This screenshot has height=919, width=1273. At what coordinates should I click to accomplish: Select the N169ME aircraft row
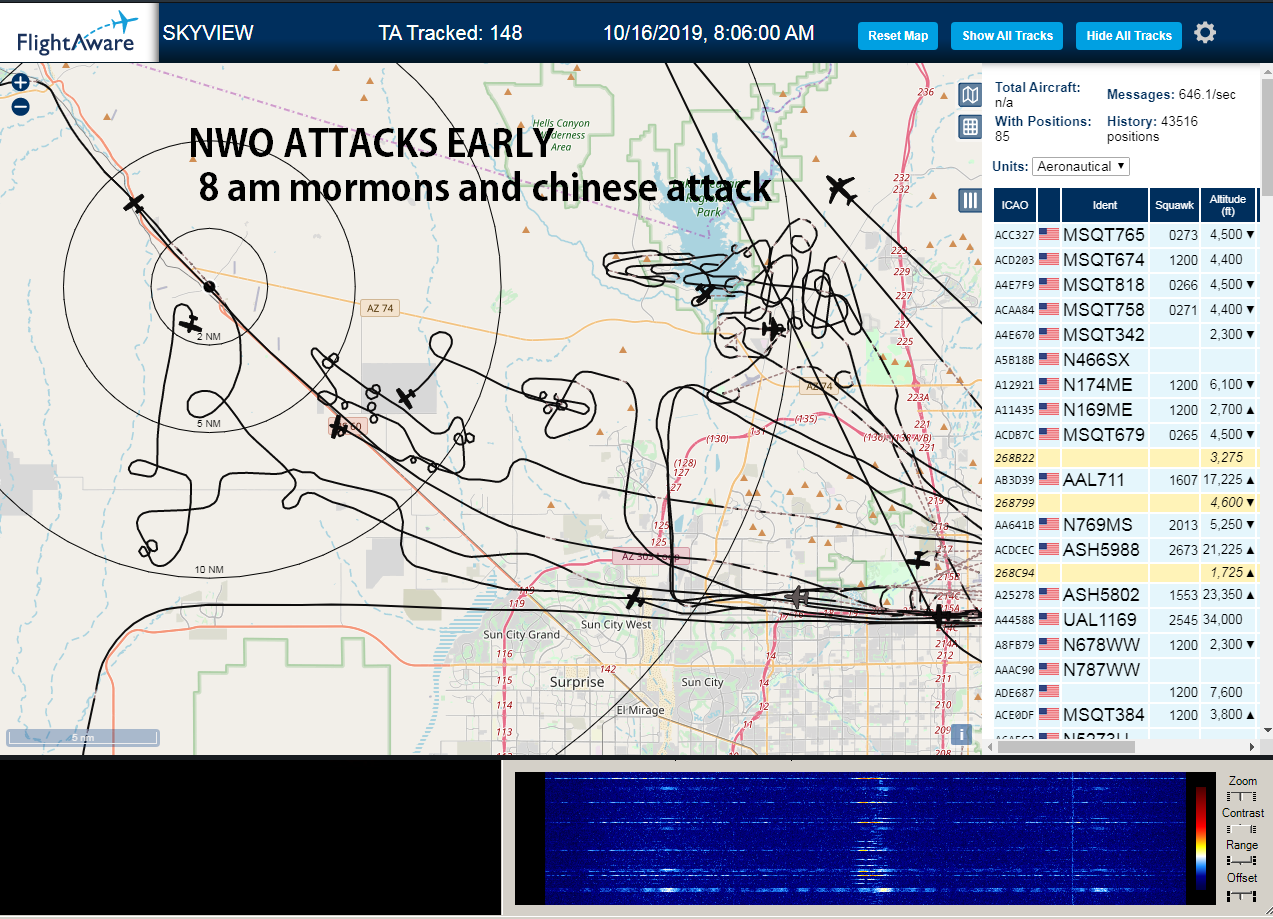pos(1125,410)
